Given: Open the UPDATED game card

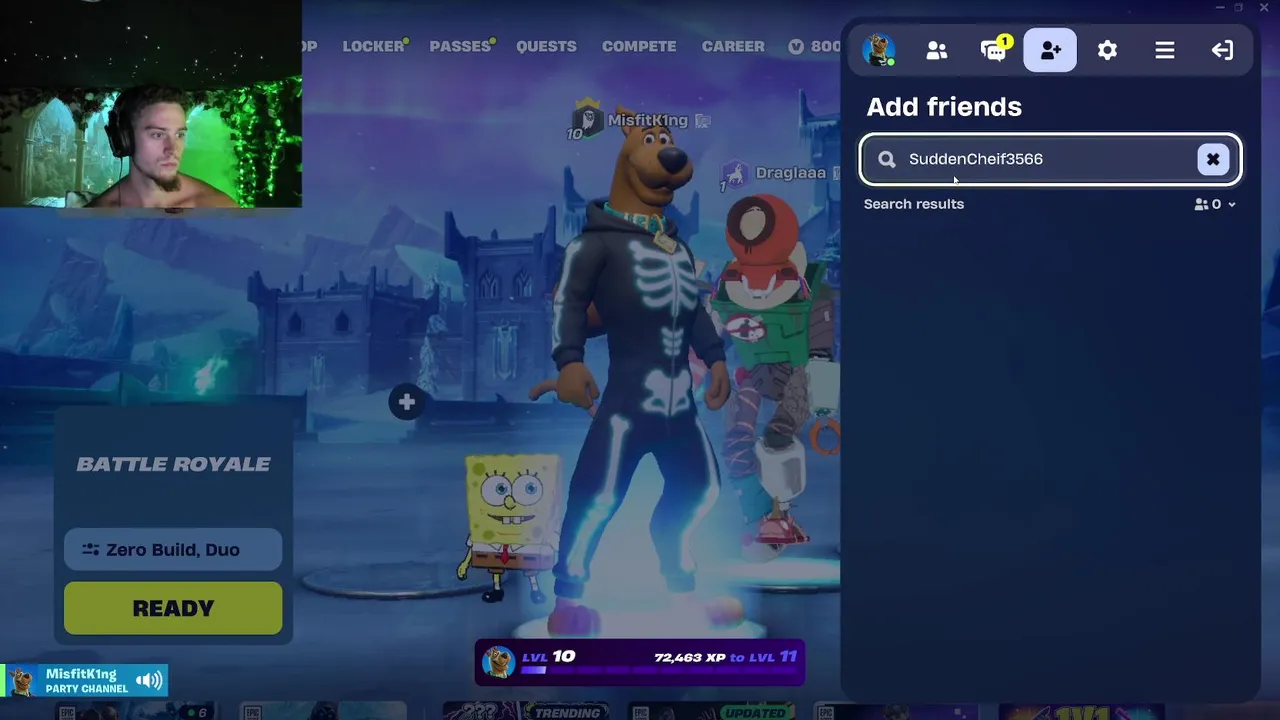Looking at the screenshot, I should point(712,712).
